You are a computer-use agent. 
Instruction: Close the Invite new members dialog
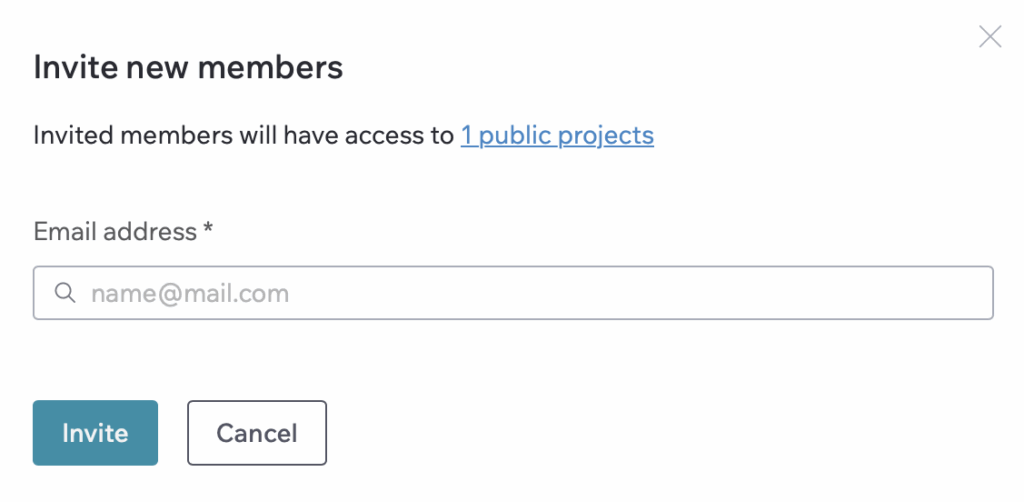click(x=990, y=37)
